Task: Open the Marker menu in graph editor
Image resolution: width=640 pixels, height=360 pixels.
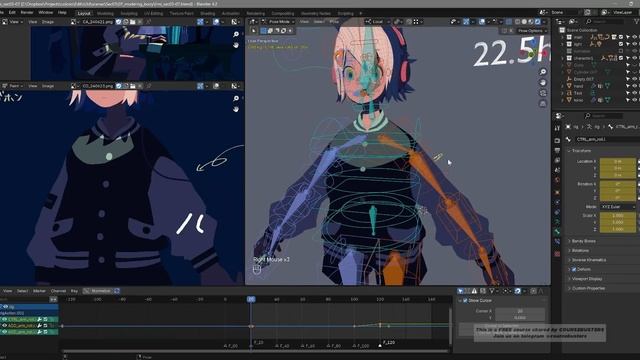Action: point(39,291)
